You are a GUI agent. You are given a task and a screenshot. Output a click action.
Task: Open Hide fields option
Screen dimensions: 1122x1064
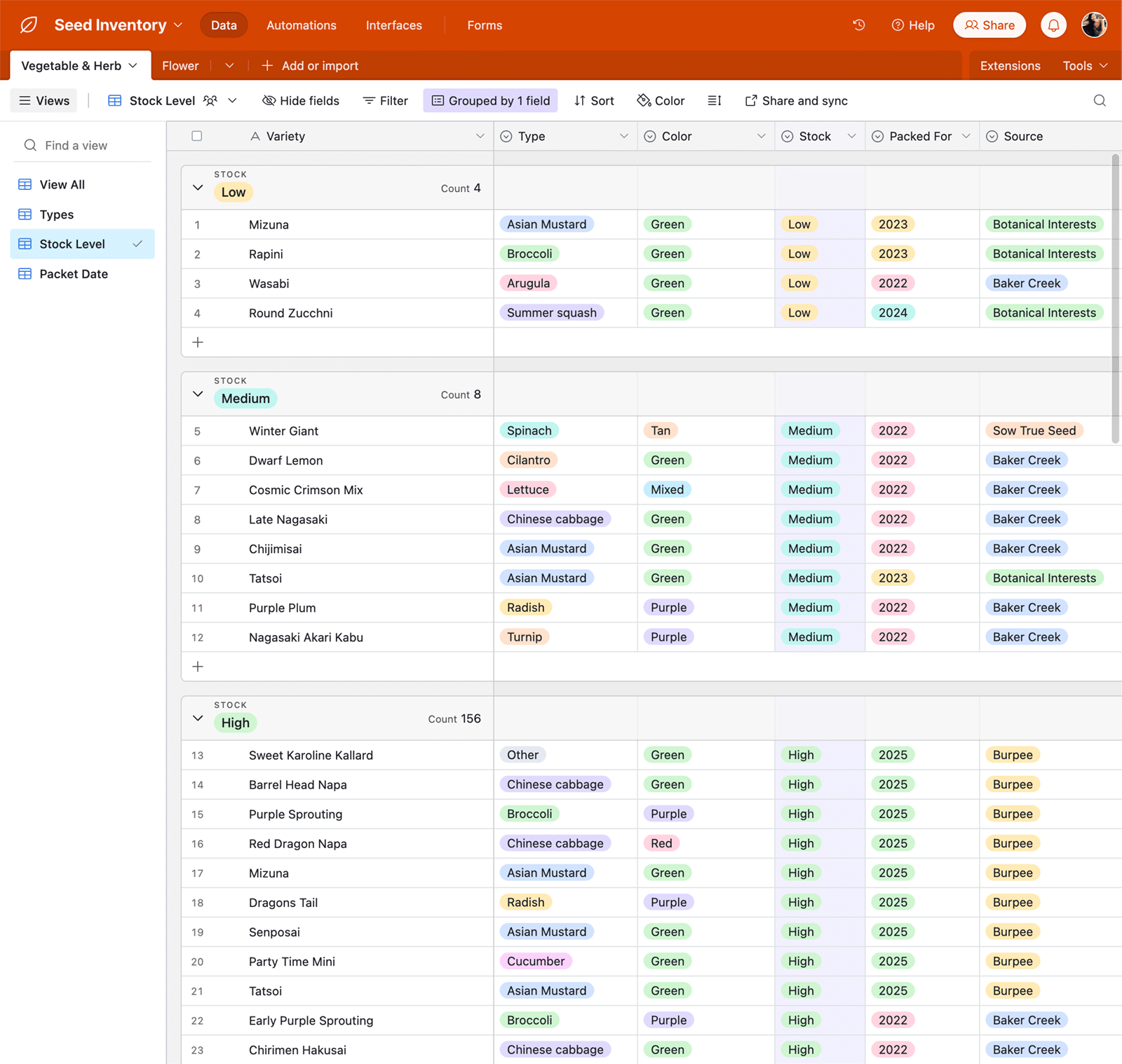pos(301,101)
